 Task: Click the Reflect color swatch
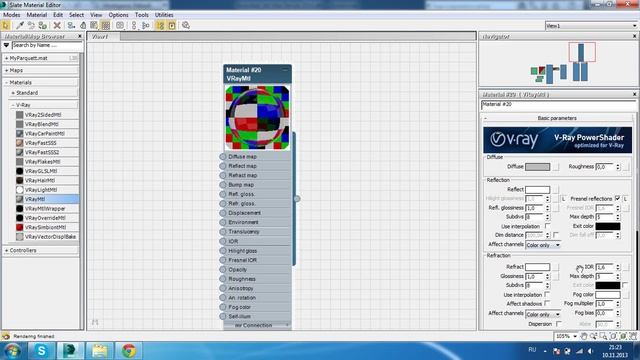[538, 189]
